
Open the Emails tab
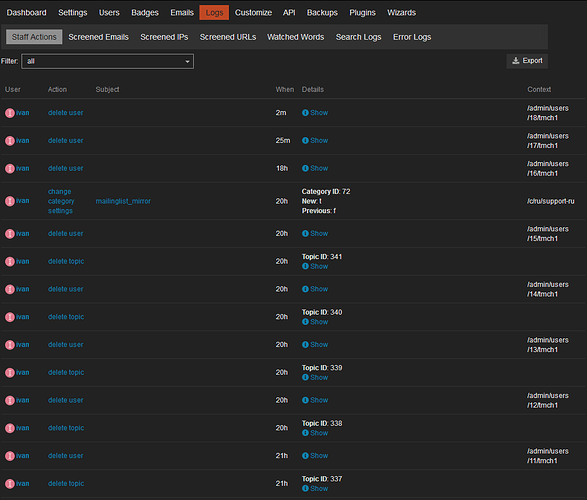point(182,13)
